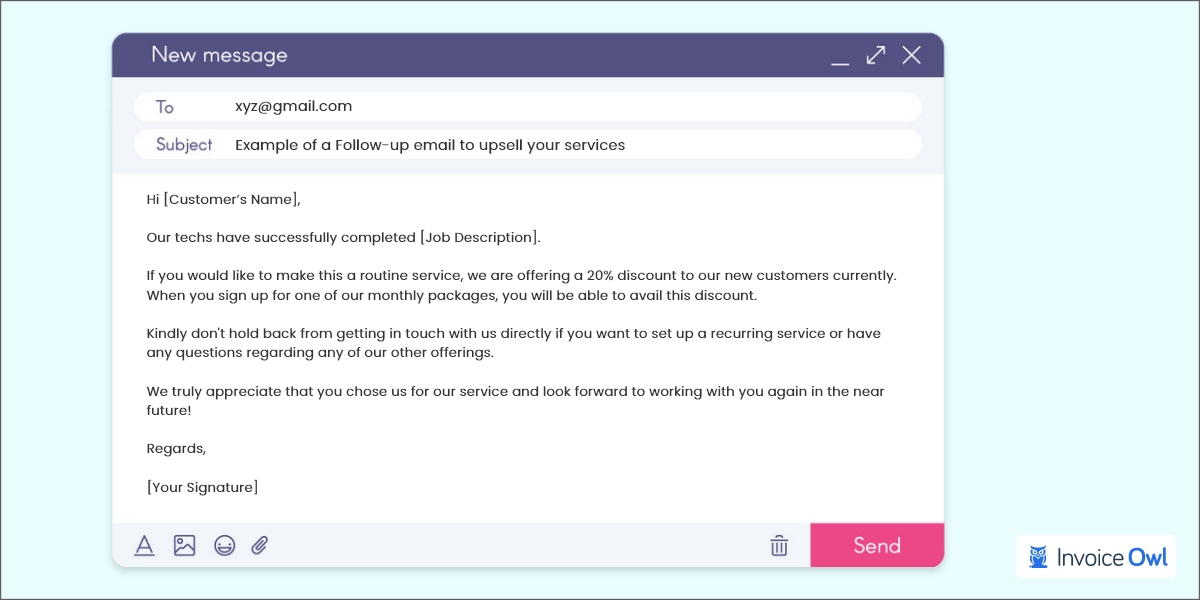The image size is (1200, 600).
Task: Close the New message window
Action: (911, 55)
